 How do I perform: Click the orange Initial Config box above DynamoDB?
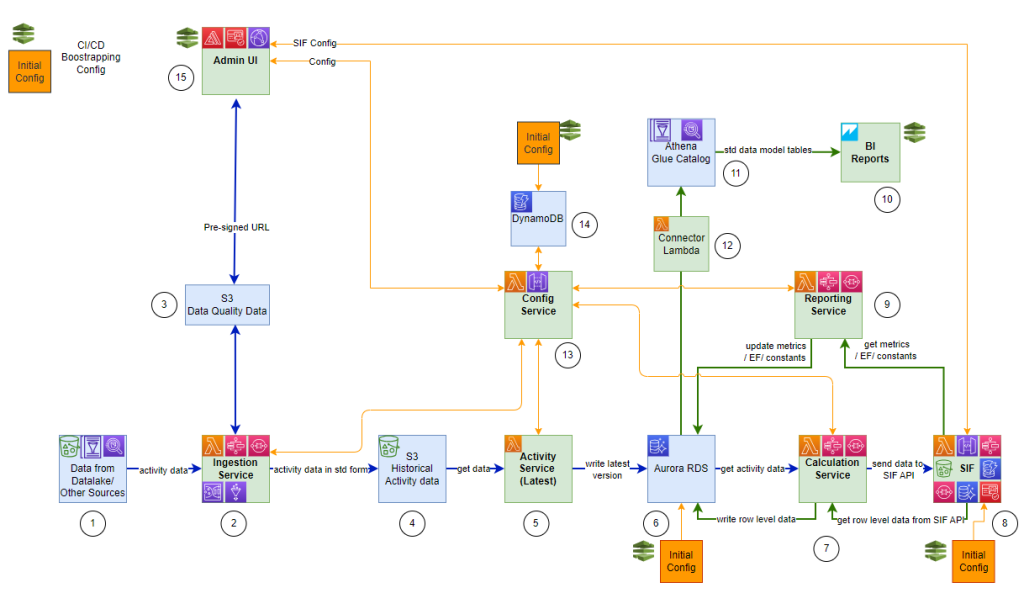(x=539, y=144)
